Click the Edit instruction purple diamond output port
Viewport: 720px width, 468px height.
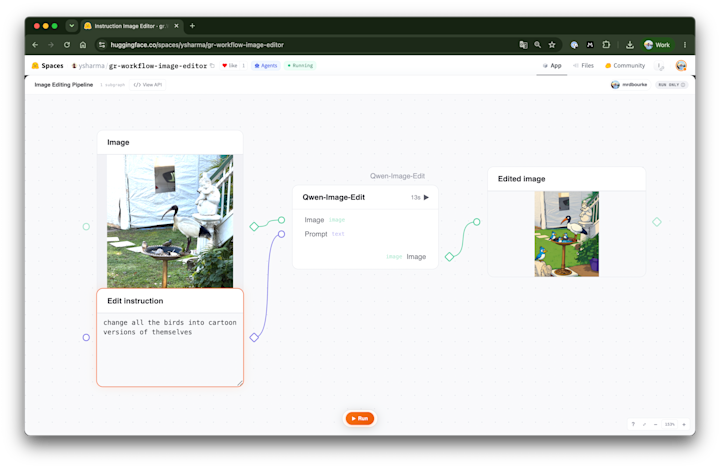pos(254,338)
